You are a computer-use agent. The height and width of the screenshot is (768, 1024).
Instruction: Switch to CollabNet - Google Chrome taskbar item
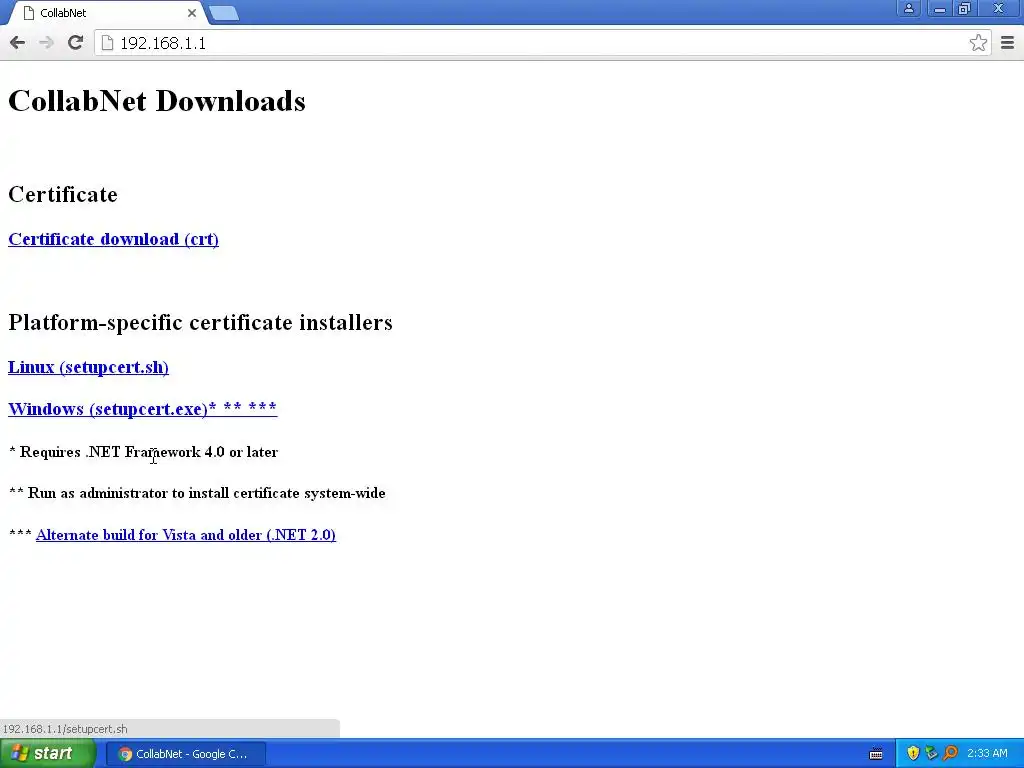pos(185,754)
